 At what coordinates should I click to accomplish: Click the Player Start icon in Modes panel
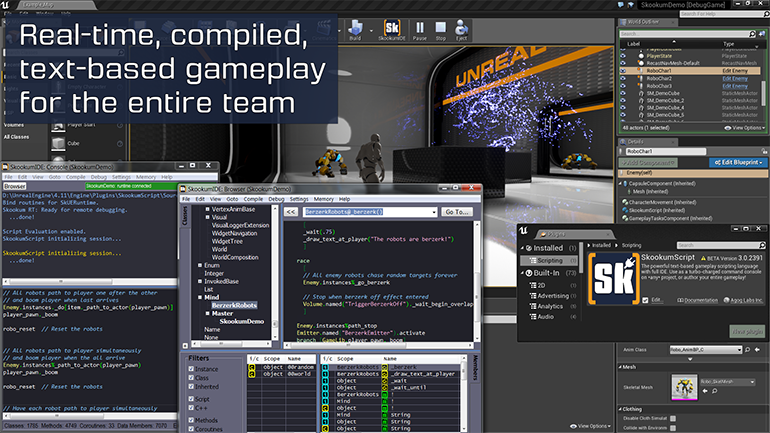click(58, 126)
